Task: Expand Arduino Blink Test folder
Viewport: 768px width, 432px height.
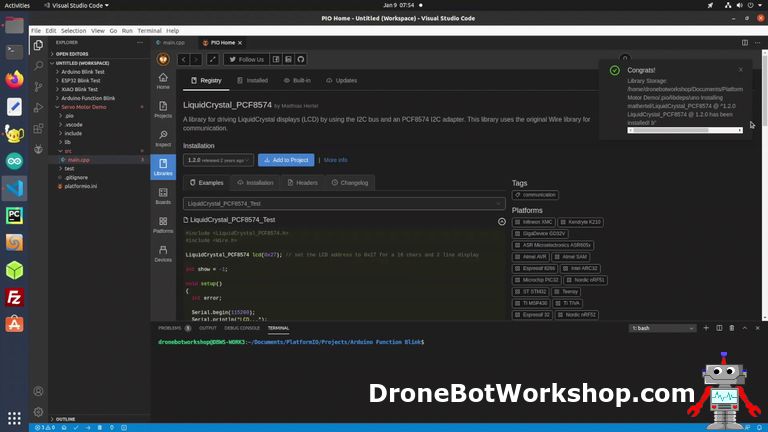Action: tap(83, 72)
